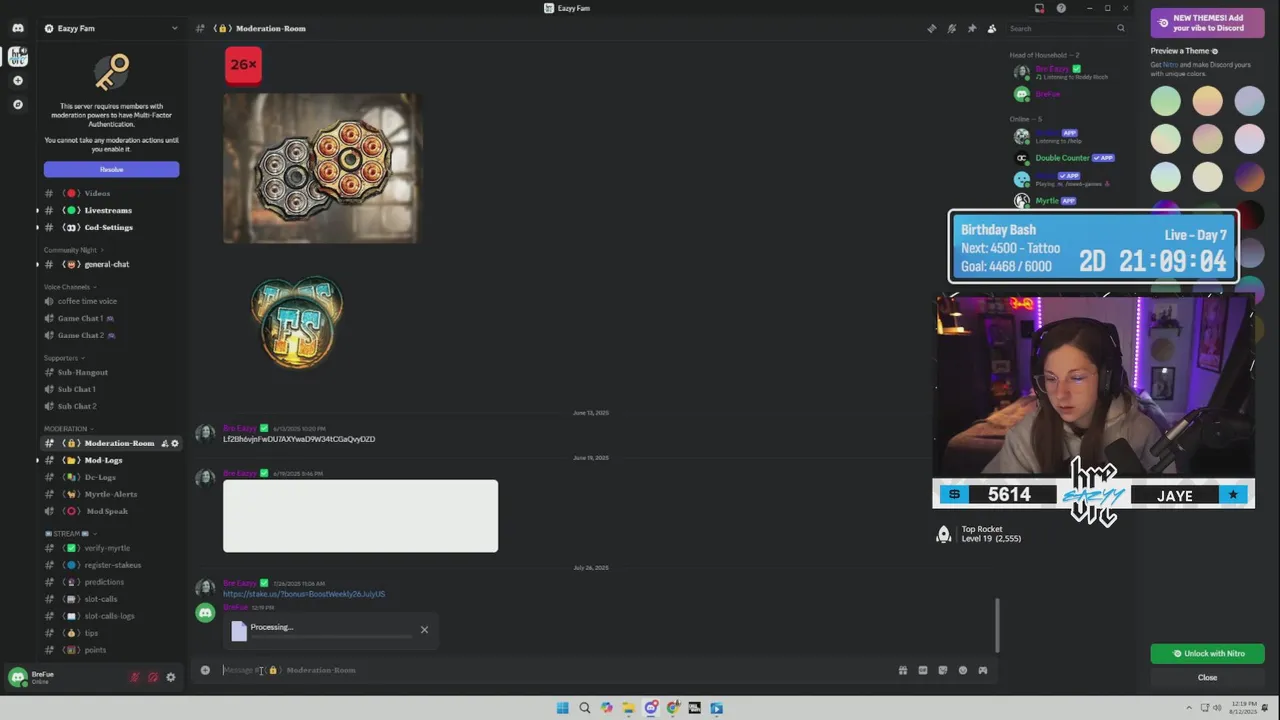Viewport: 1280px width, 720px height.
Task: Open Moderation-Room channel settings gear
Action: pyautogui.click(x=175, y=443)
